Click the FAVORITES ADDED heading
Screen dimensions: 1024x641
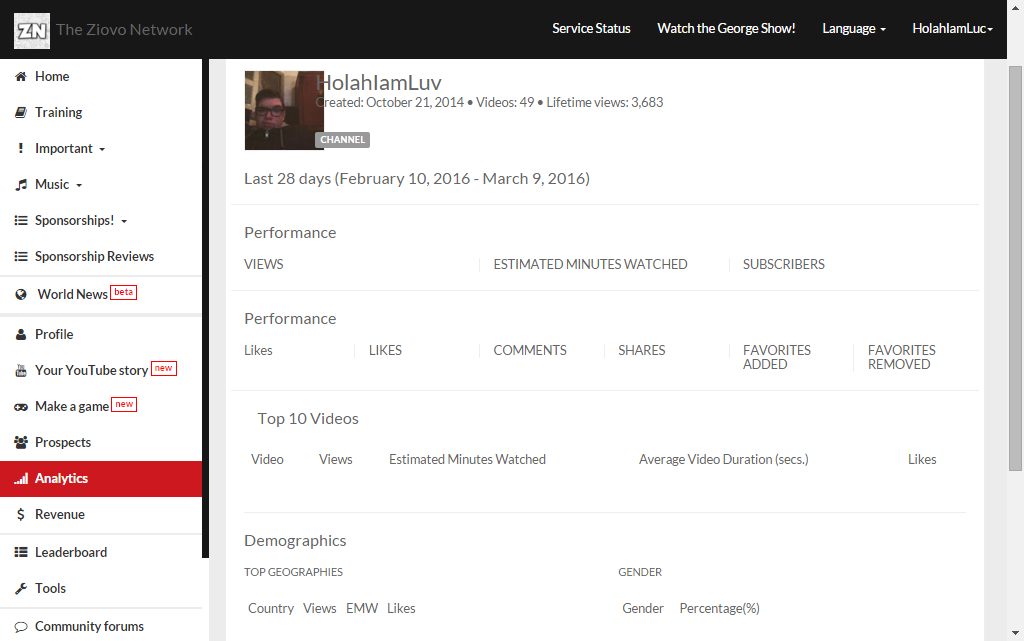(776, 357)
